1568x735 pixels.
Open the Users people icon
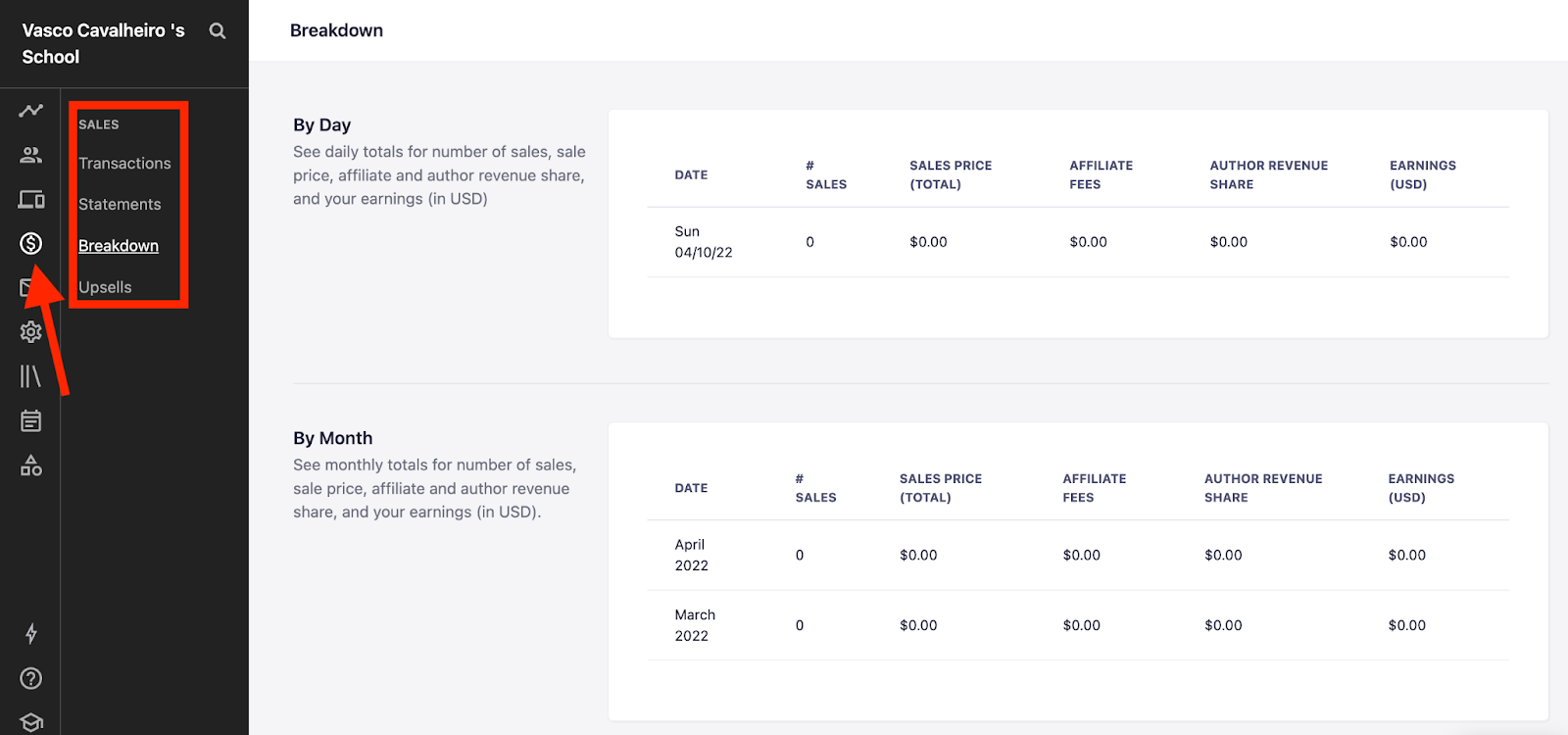[30, 155]
